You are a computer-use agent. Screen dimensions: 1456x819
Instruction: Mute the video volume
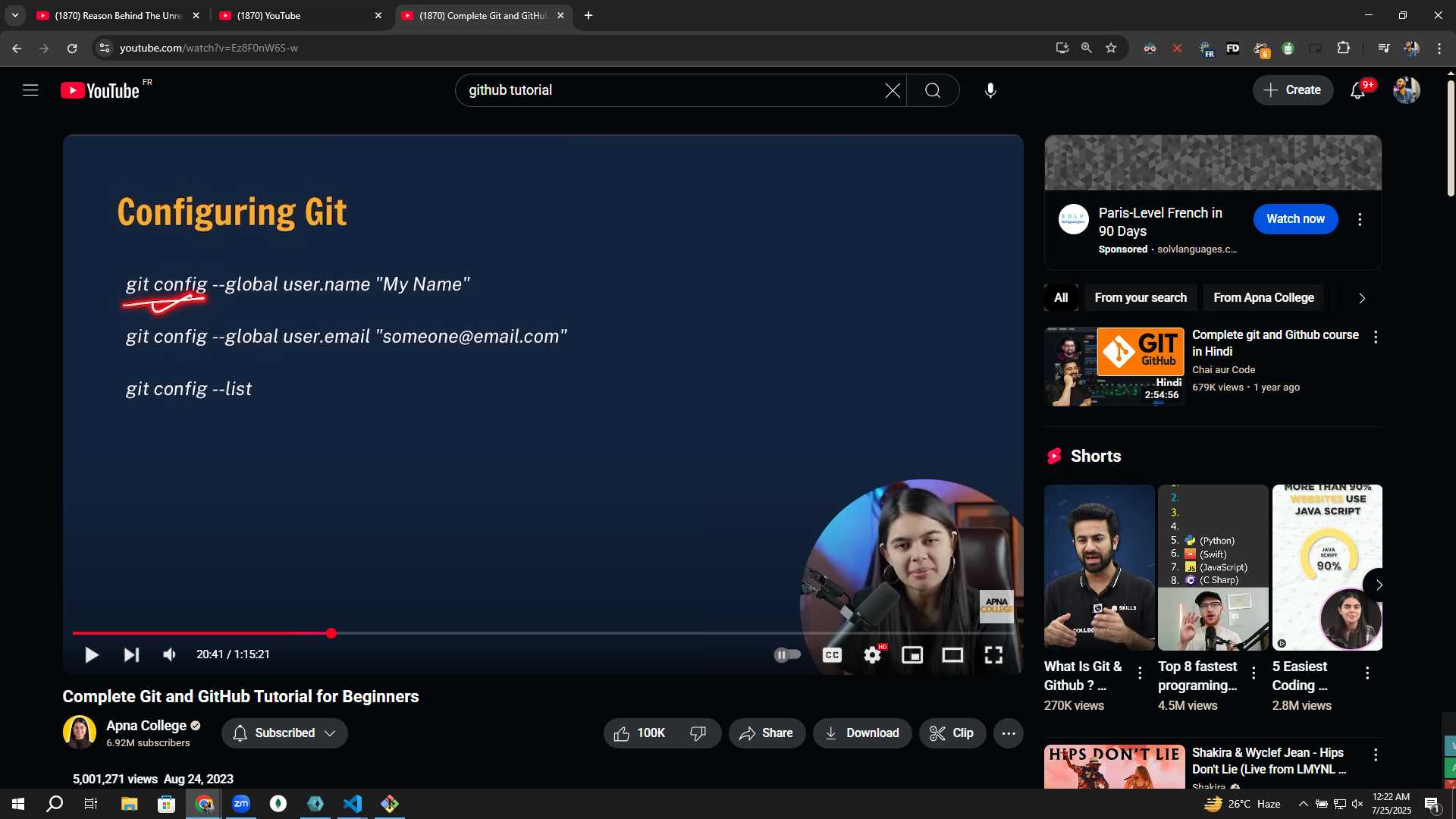coord(170,654)
